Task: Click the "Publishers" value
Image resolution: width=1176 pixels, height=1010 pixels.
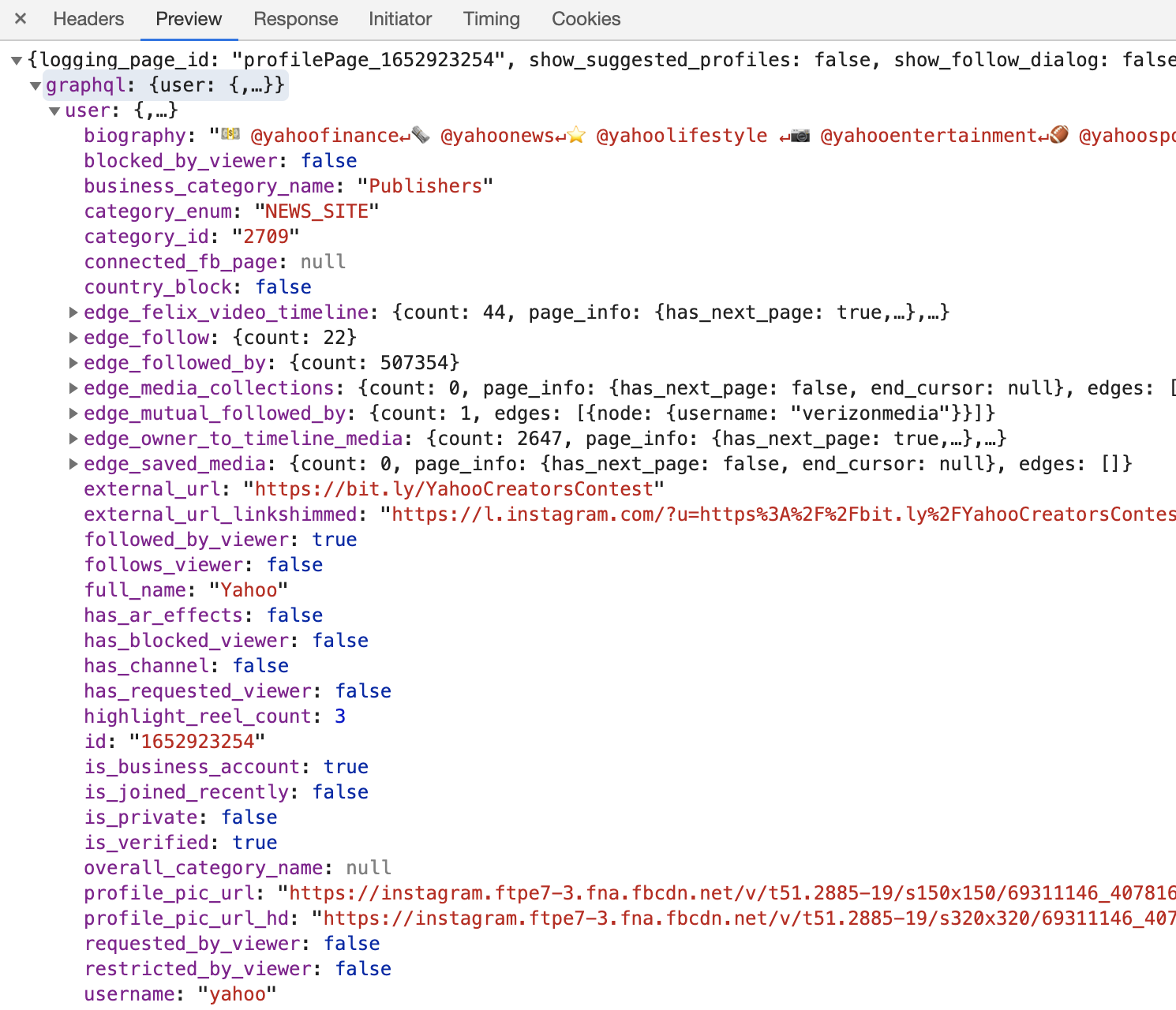Action: click(x=425, y=186)
